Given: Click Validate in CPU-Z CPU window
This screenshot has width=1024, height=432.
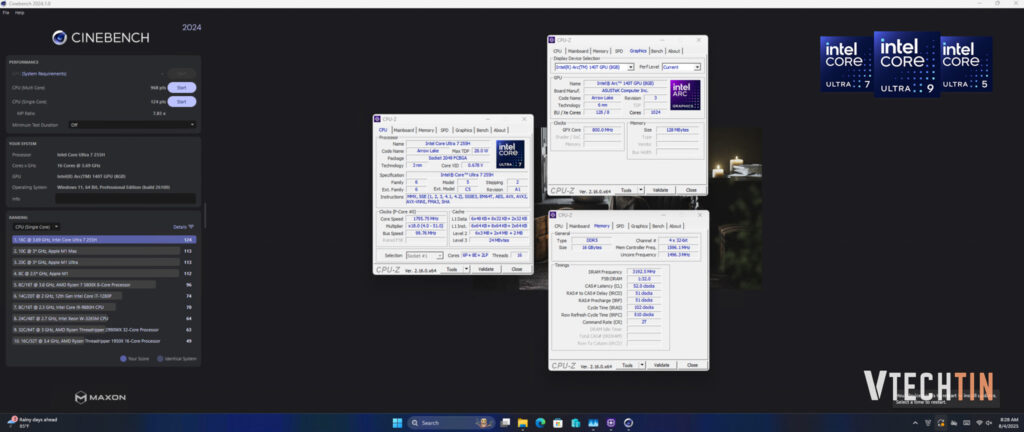Looking at the screenshot, I should pos(486,269).
